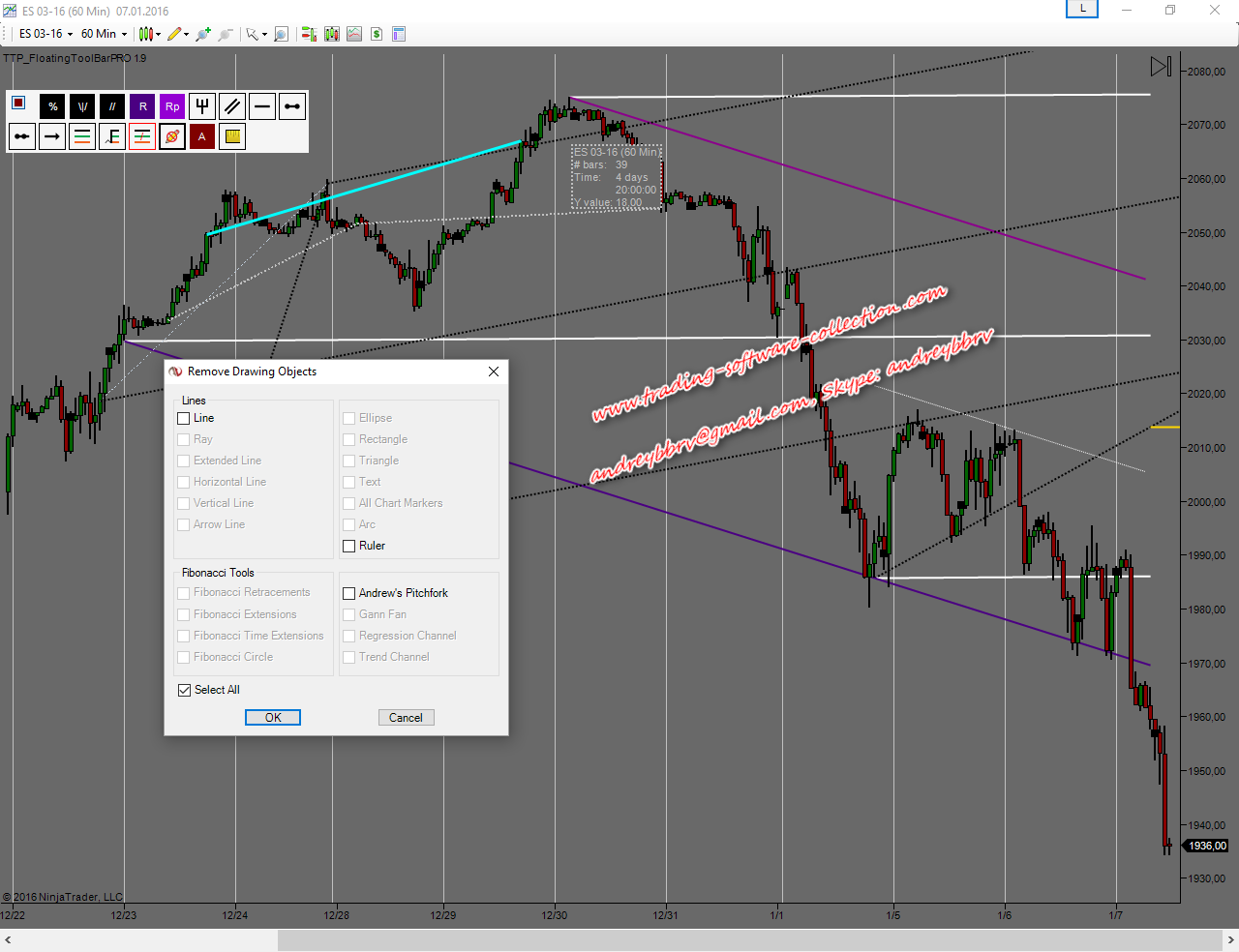Screen dimensions: 1239x952
Task: Click the dollar sign icon in top toolbar
Action: point(377,34)
